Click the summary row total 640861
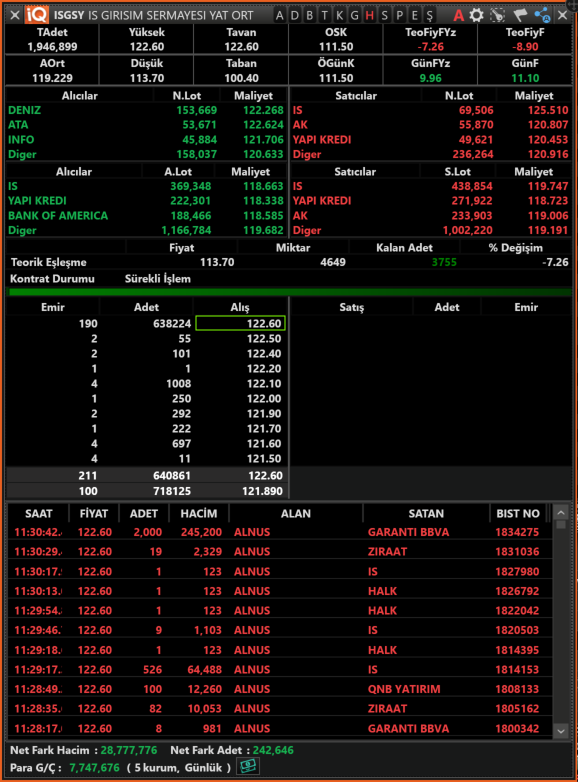The height and width of the screenshot is (782, 578). (172, 476)
